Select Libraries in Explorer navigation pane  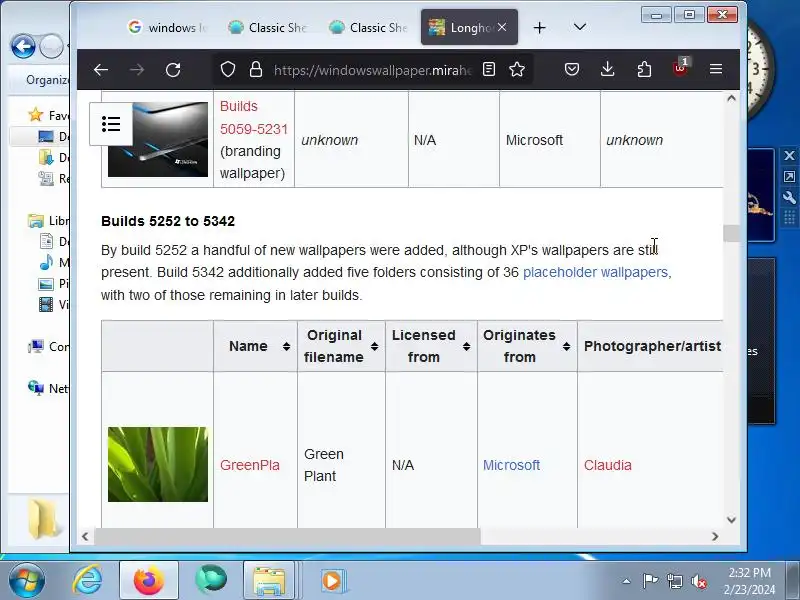click(x=49, y=220)
